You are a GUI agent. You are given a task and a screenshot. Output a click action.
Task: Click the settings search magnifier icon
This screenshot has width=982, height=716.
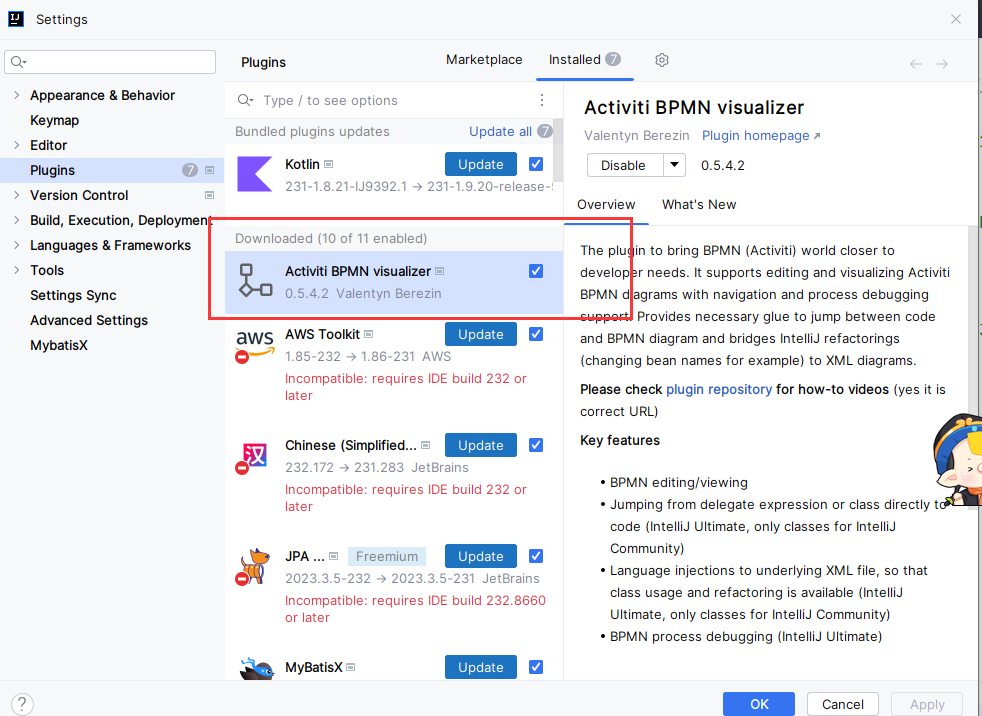click(x=18, y=61)
